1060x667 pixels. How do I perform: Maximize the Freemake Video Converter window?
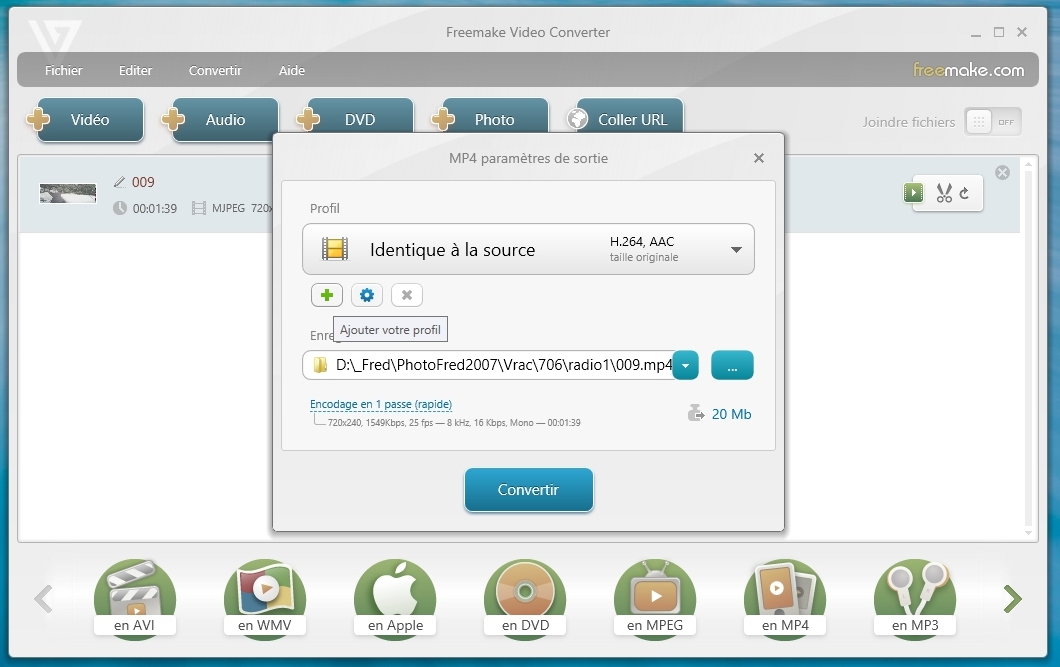click(x=998, y=32)
